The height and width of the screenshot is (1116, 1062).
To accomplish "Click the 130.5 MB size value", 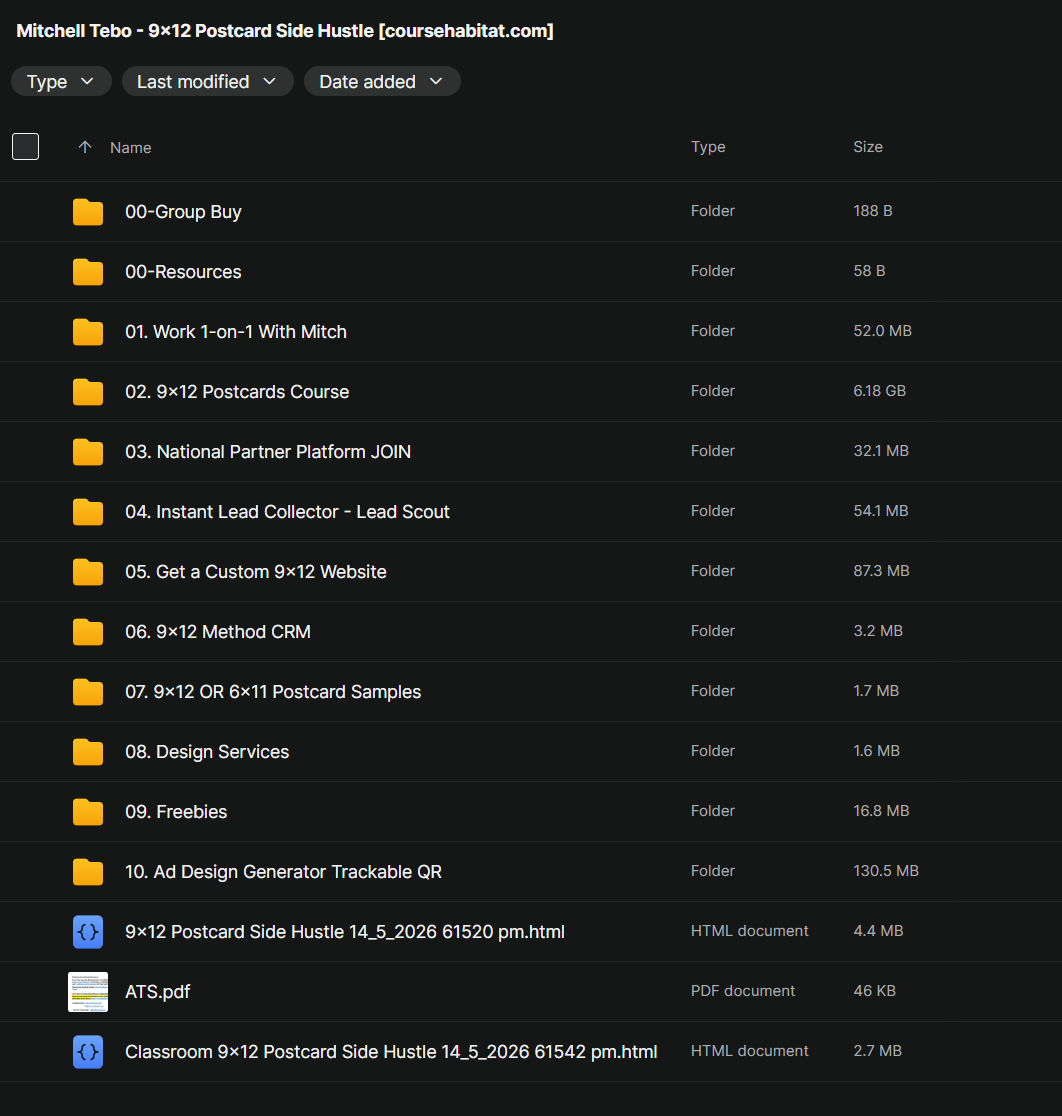I will pyautogui.click(x=885, y=870).
